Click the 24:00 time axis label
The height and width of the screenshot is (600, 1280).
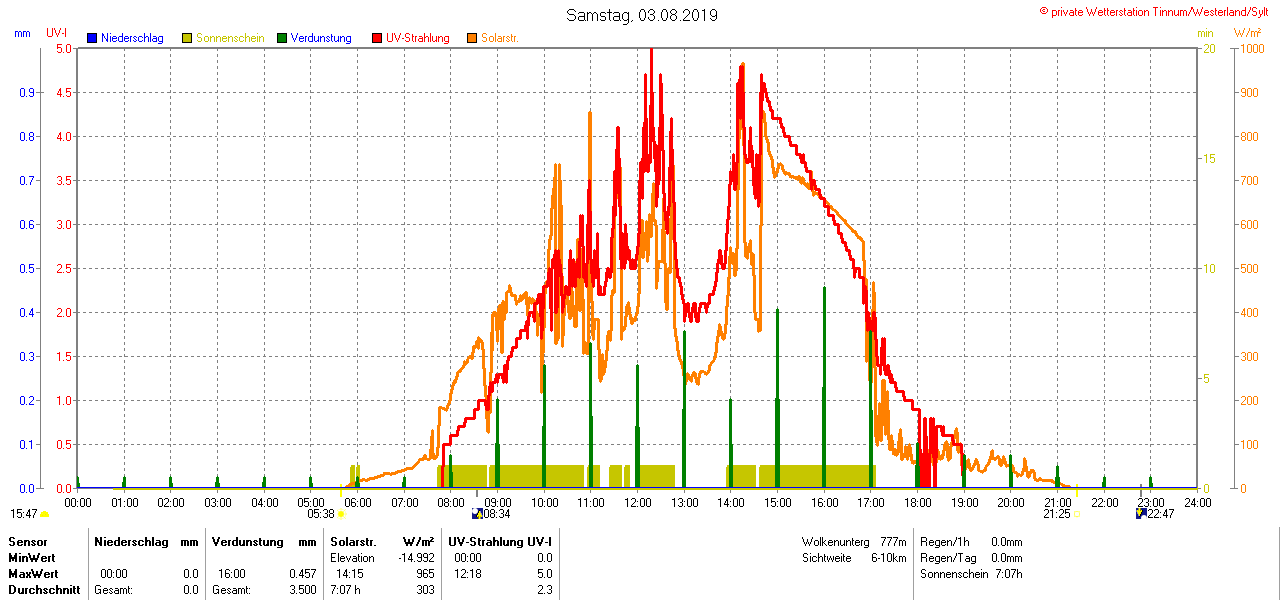coord(1196,502)
